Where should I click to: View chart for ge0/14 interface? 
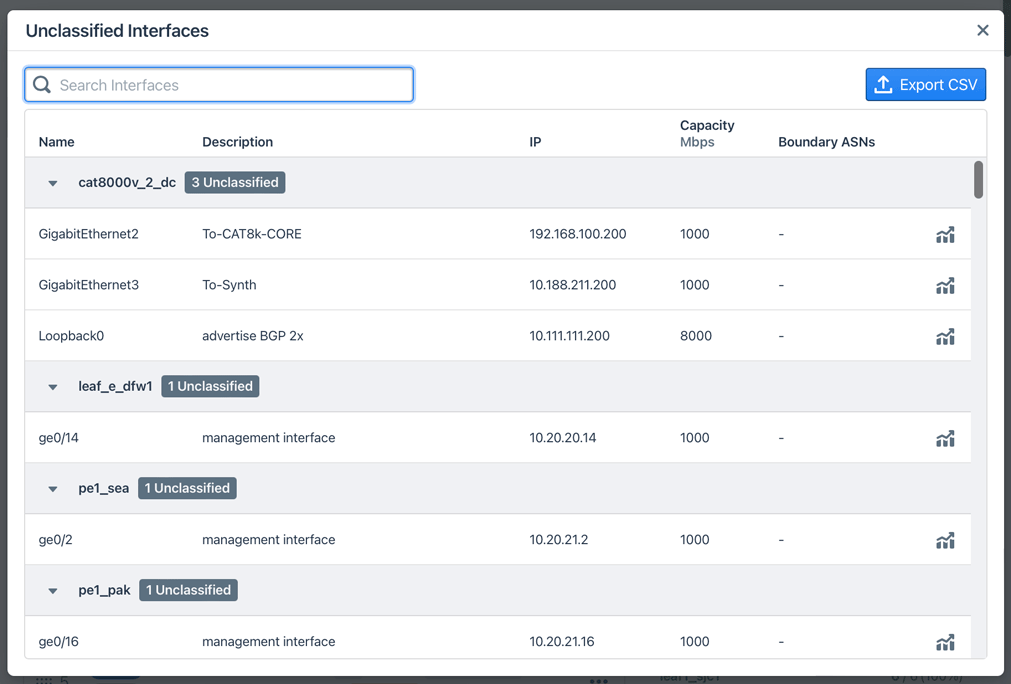945,438
